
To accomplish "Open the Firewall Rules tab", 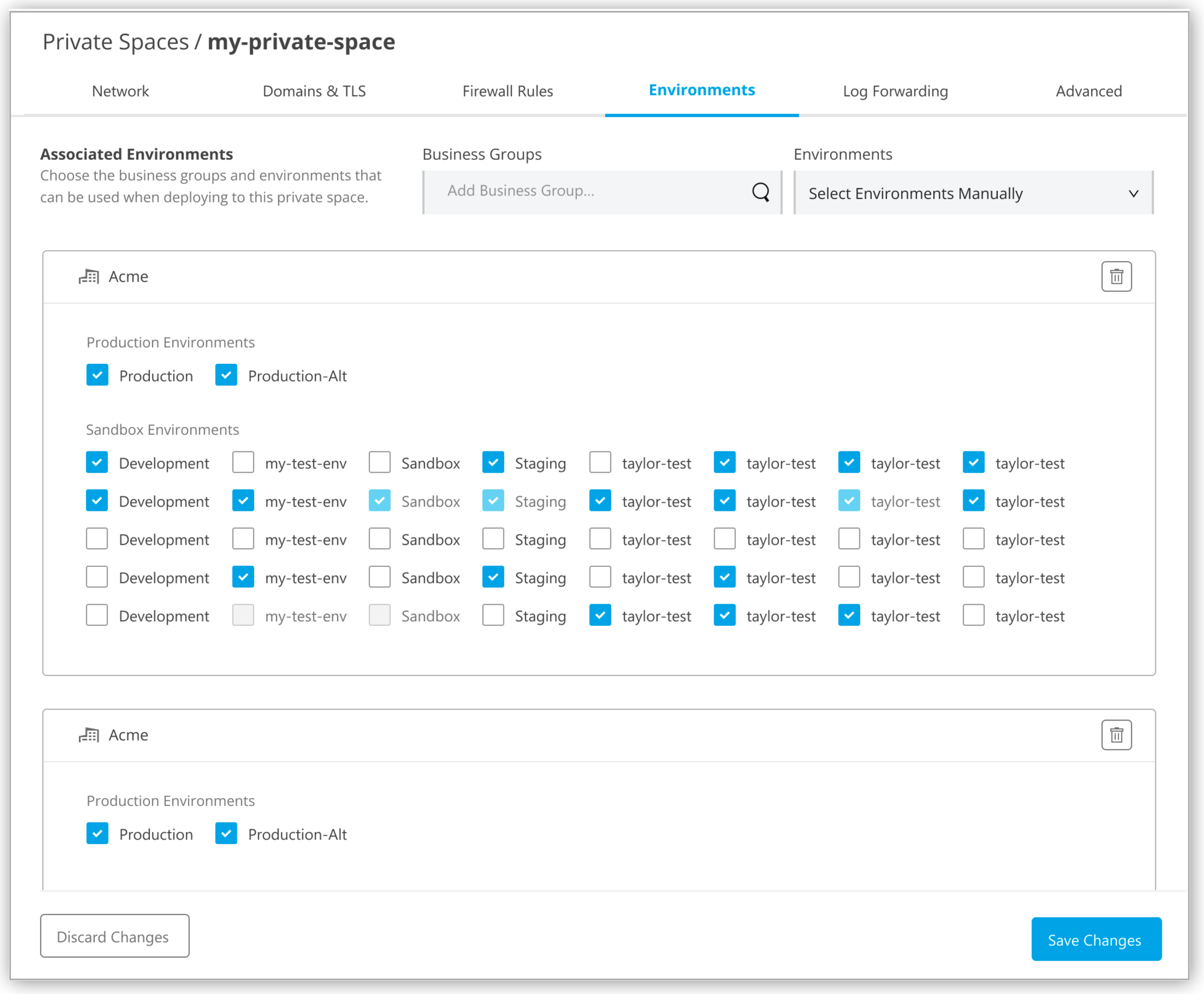I will point(508,91).
